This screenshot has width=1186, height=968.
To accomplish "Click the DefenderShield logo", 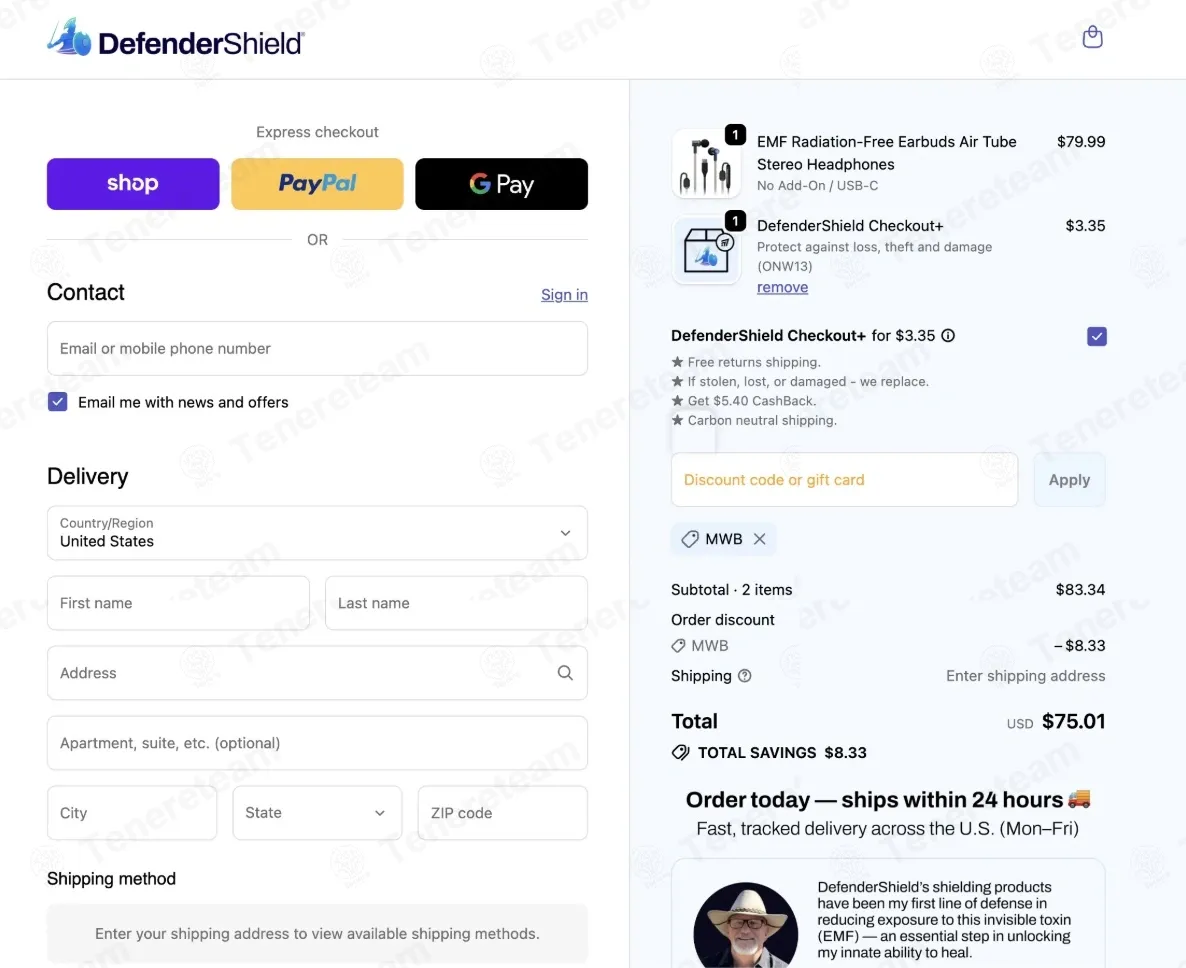I will click(175, 39).
